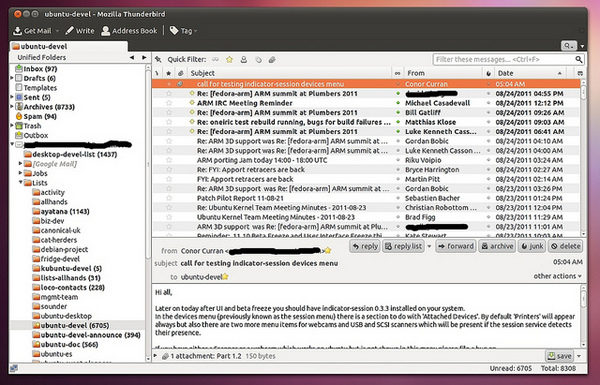Image resolution: width=600 pixels, height=385 pixels.
Task: Open the Outbox folder
Action: (31, 135)
